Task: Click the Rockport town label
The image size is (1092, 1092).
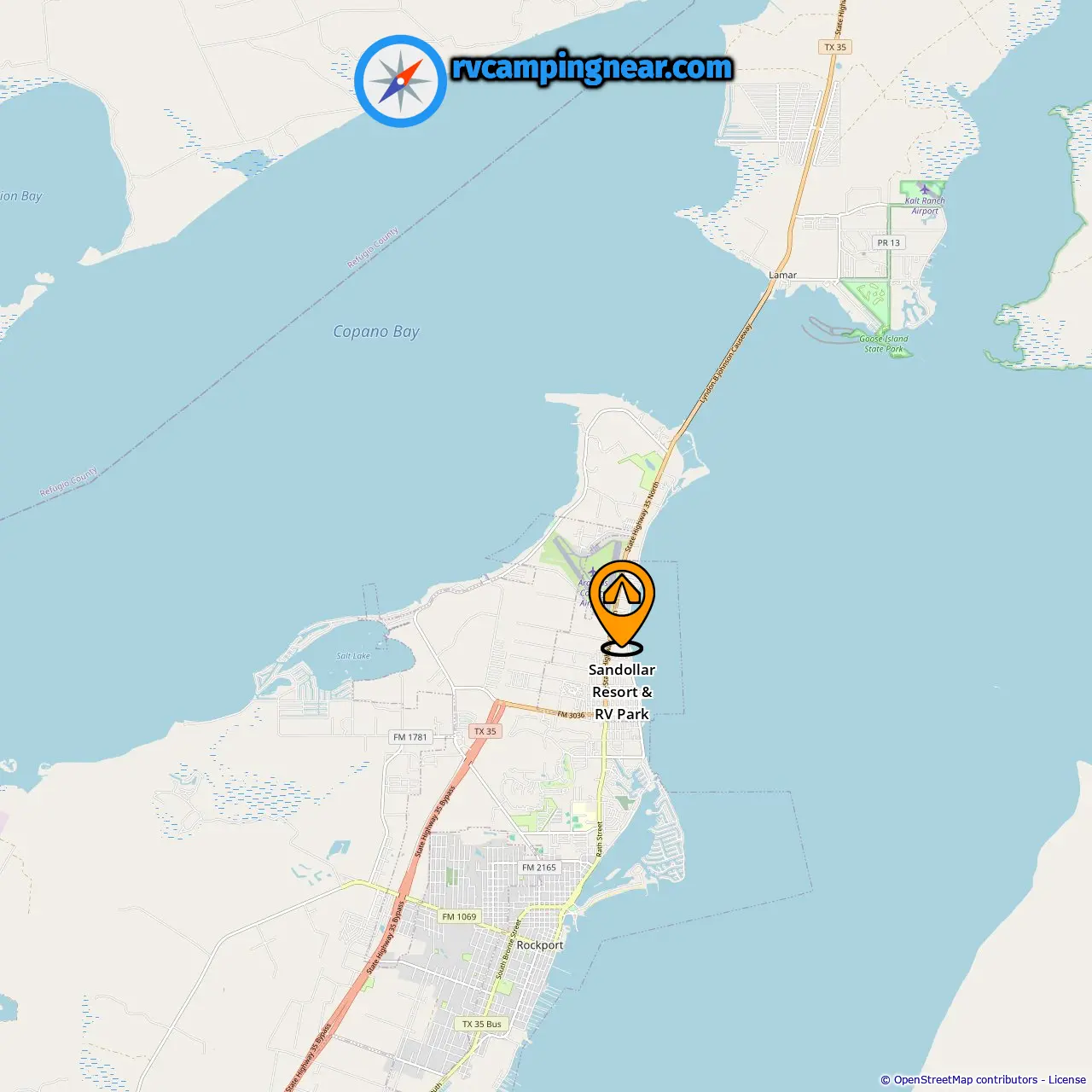Action: coord(540,945)
